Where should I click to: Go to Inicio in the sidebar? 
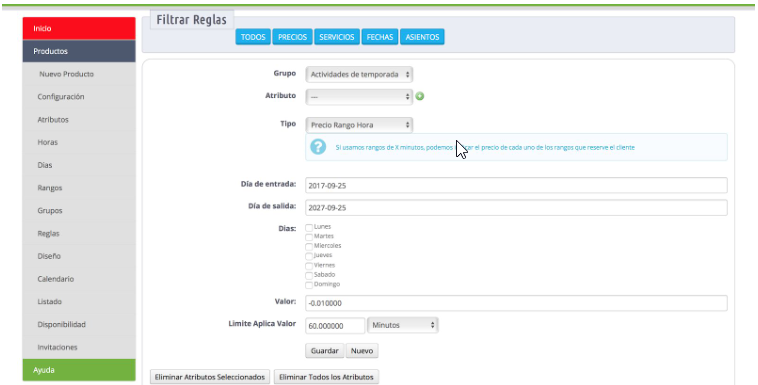tap(79, 29)
